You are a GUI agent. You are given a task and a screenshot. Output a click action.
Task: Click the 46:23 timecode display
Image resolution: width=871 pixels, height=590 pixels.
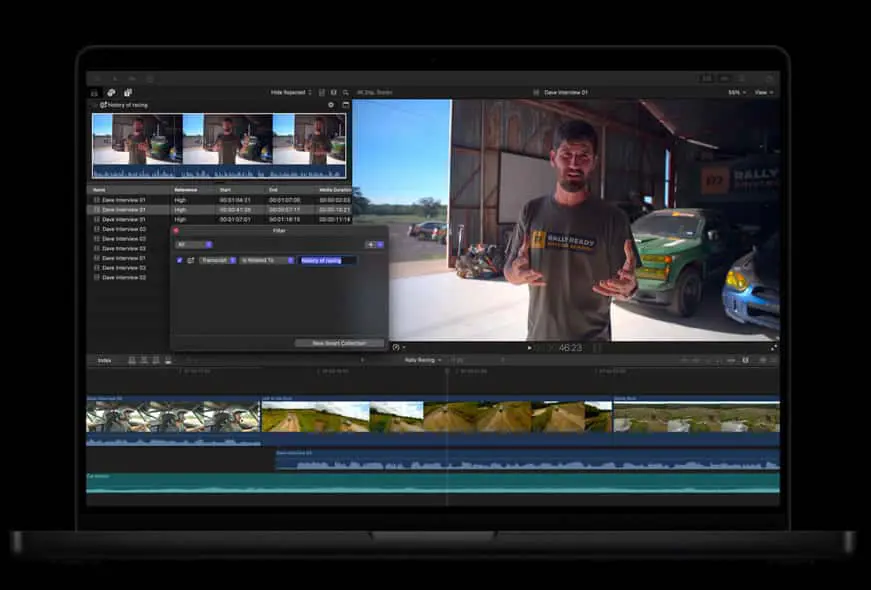570,348
